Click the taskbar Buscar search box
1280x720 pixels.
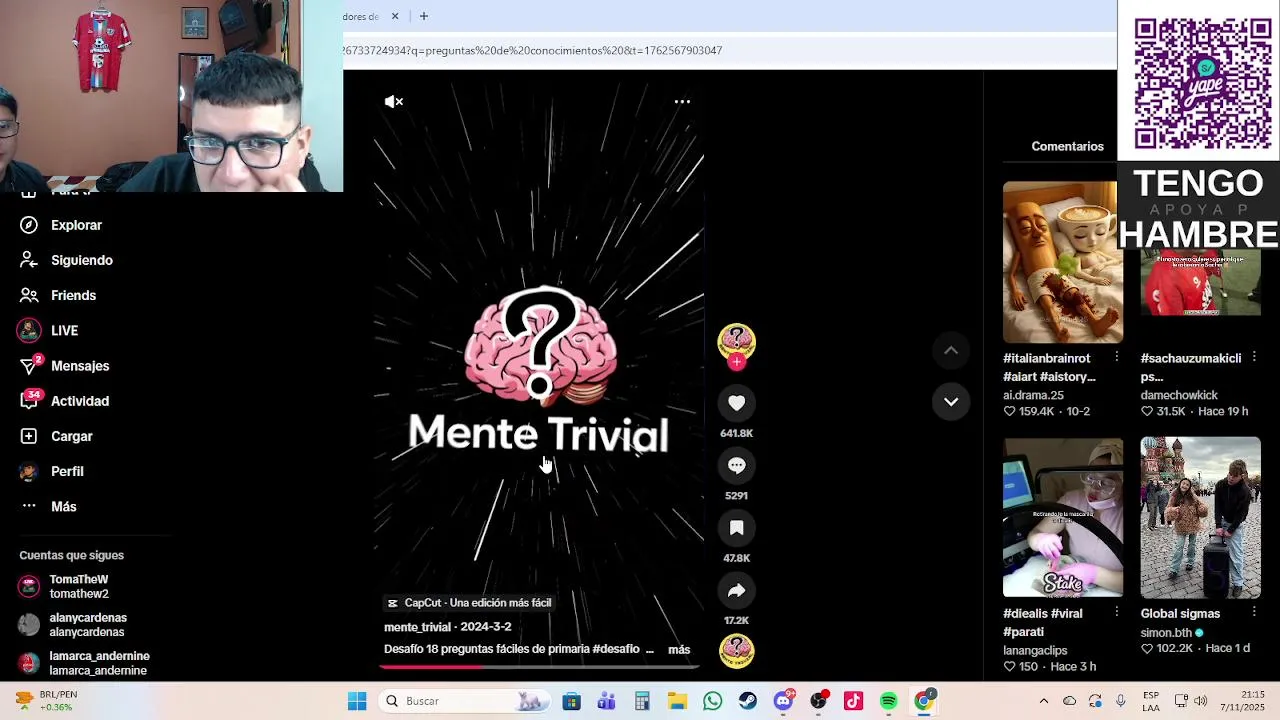[466, 701]
